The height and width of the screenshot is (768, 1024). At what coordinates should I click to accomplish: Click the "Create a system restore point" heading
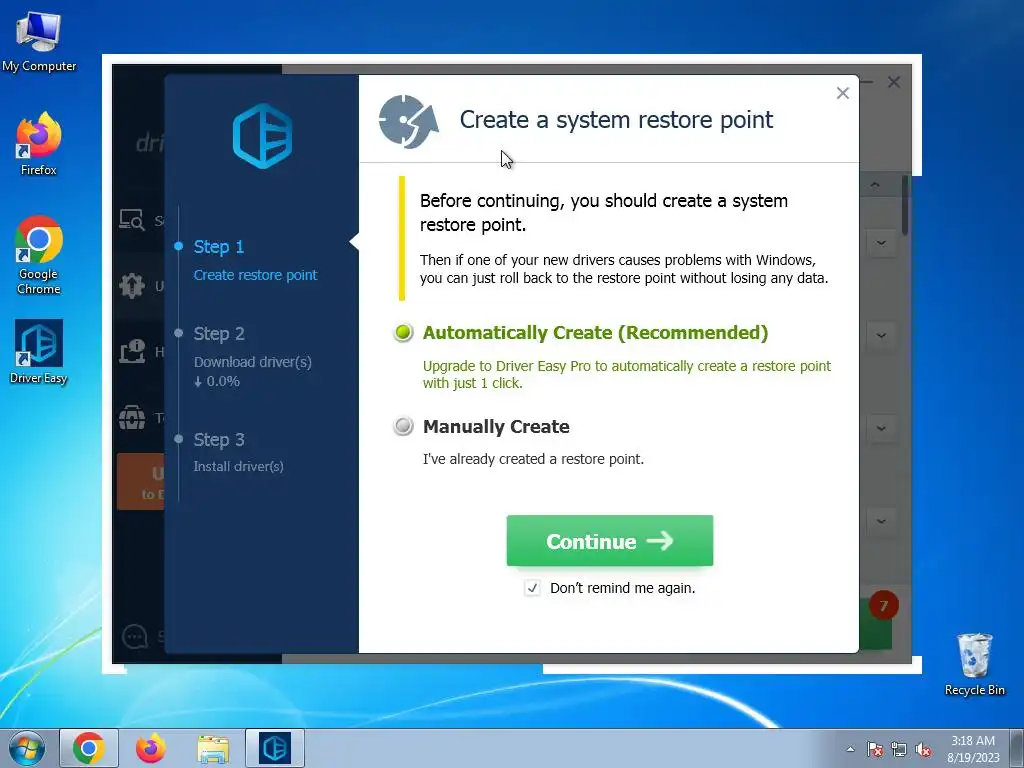pyautogui.click(x=616, y=120)
